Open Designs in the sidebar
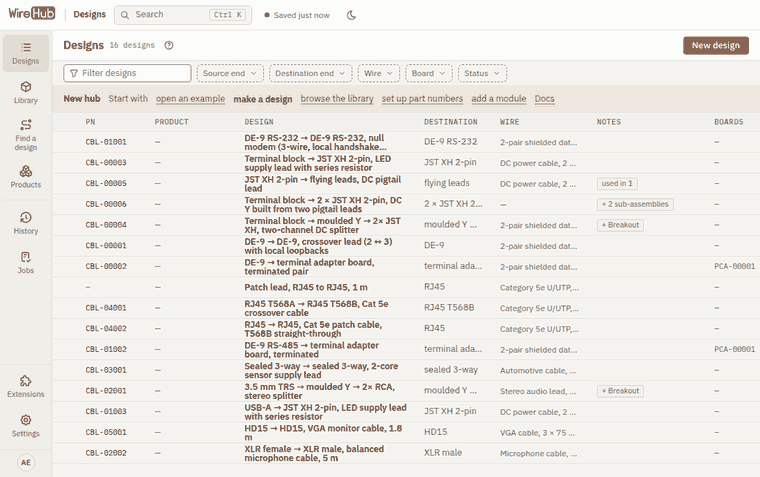760x477 pixels. [x=26, y=53]
